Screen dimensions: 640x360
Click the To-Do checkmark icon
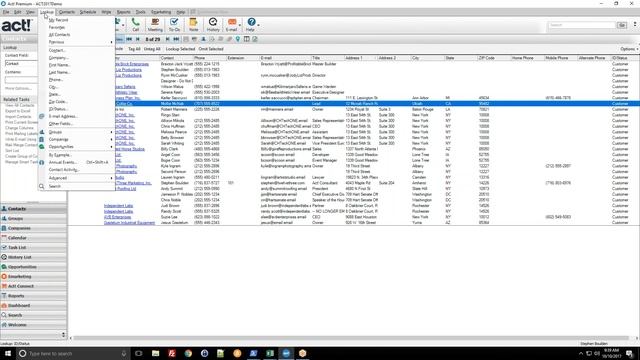(174, 23)
